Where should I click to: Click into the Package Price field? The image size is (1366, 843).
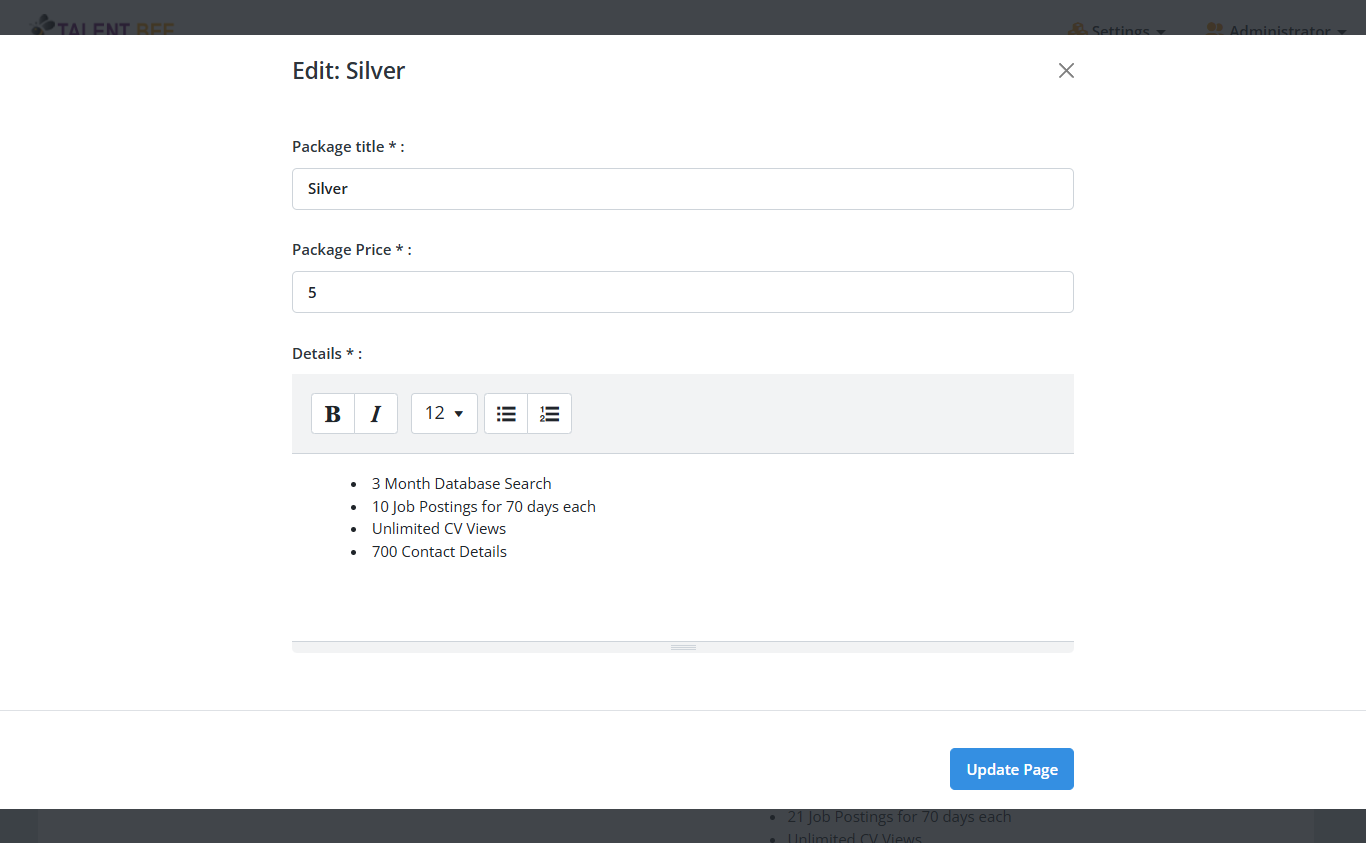(682, 292)
